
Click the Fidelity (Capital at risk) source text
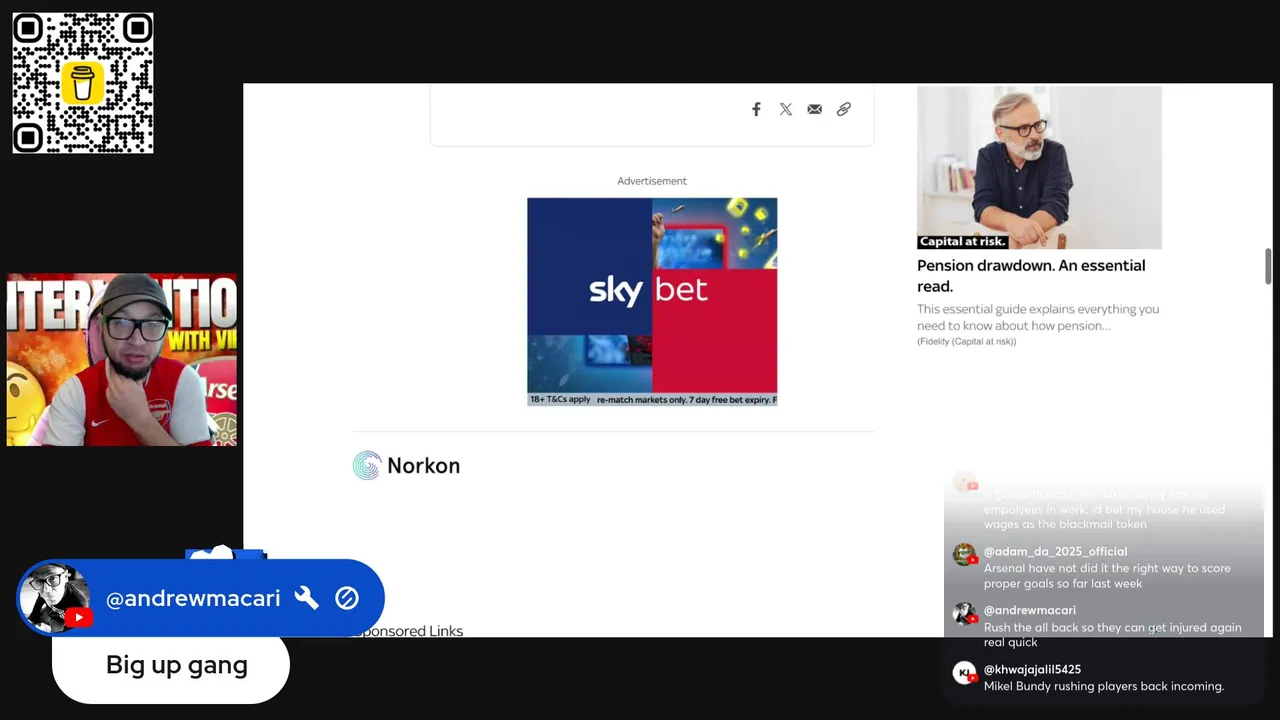(x=966, y=342)
